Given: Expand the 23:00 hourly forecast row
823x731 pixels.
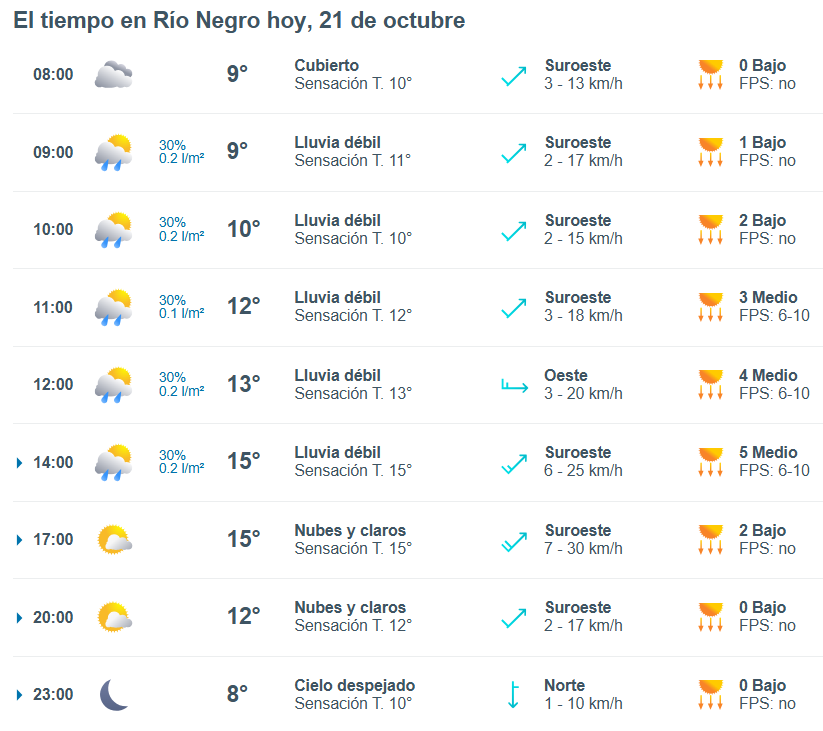Looking at the screenshot, I should 19,695.
